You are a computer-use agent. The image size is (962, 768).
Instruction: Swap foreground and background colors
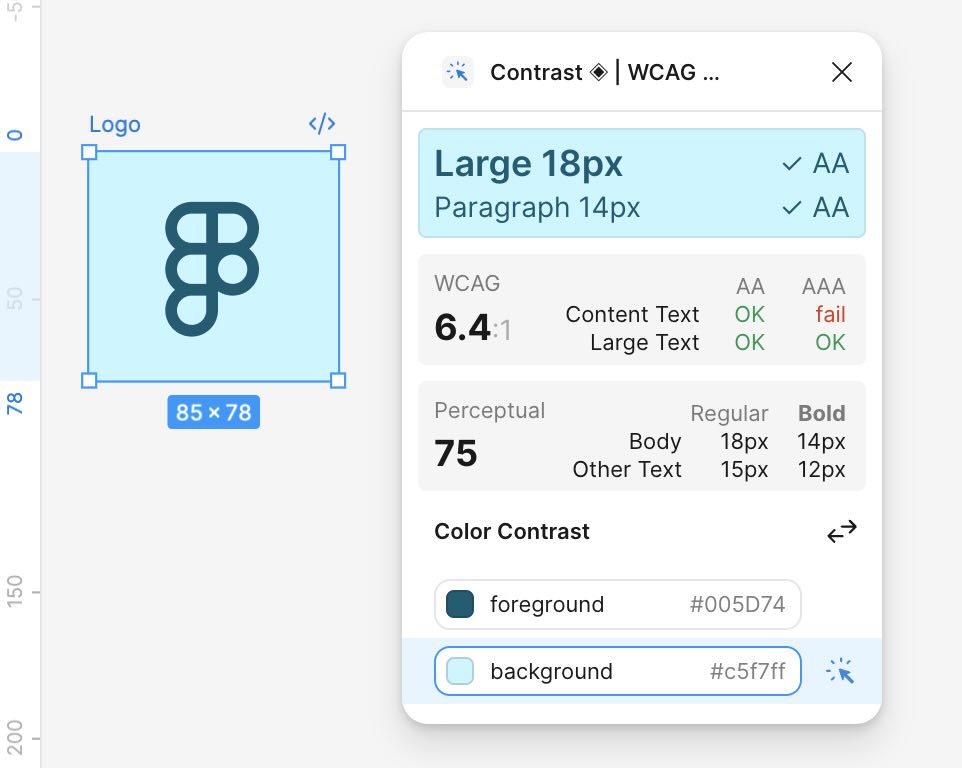point(842,532)
